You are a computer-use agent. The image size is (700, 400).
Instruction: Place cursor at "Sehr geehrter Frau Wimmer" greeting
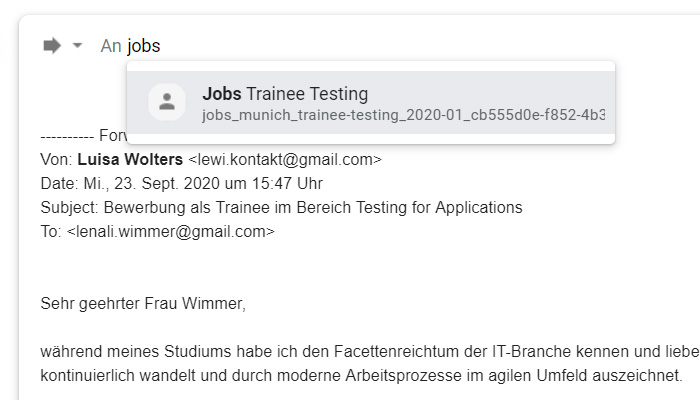tap(143, 304)
